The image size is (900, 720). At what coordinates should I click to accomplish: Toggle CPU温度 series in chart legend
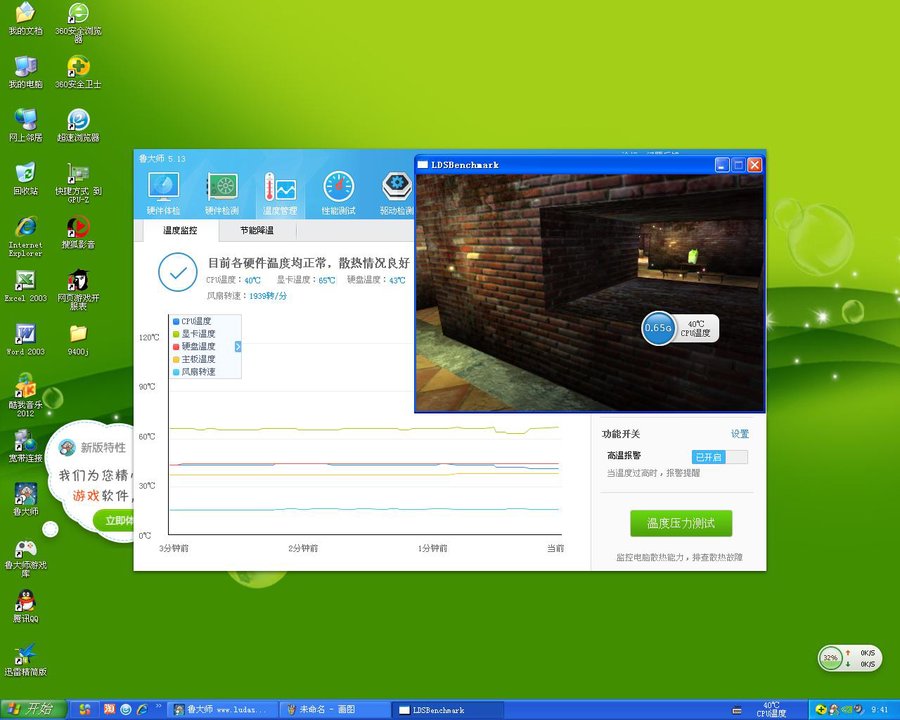[196, 321]
